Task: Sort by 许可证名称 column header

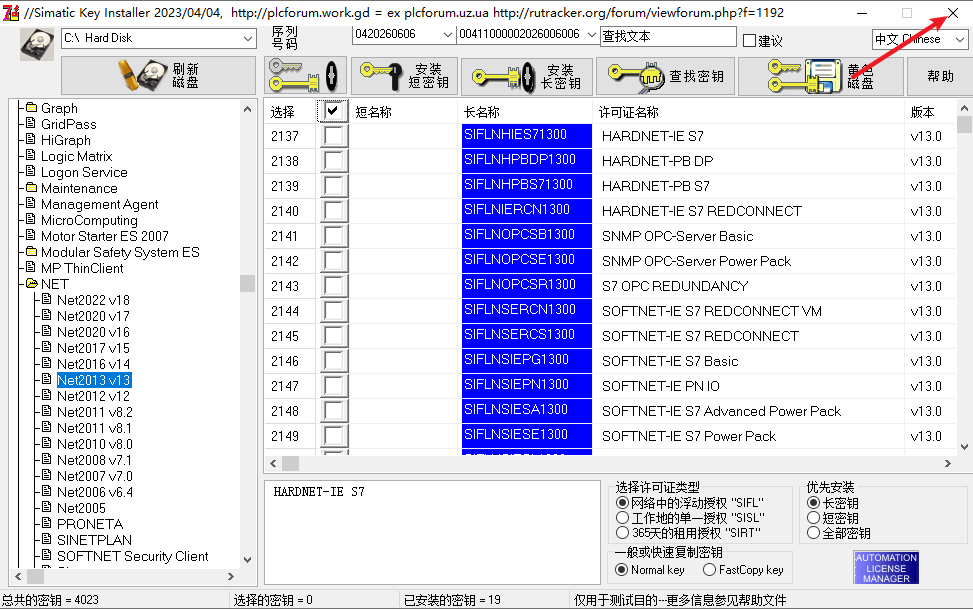Action: 748,112
